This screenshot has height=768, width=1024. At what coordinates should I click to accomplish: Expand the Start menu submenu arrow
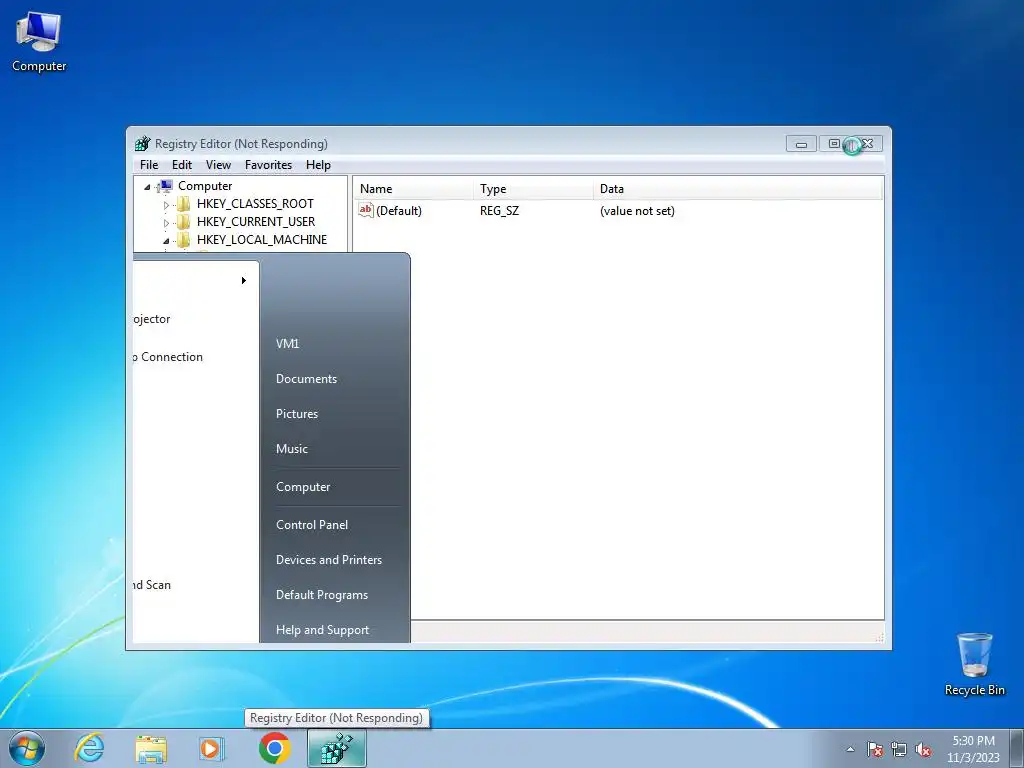click(244, 281)
